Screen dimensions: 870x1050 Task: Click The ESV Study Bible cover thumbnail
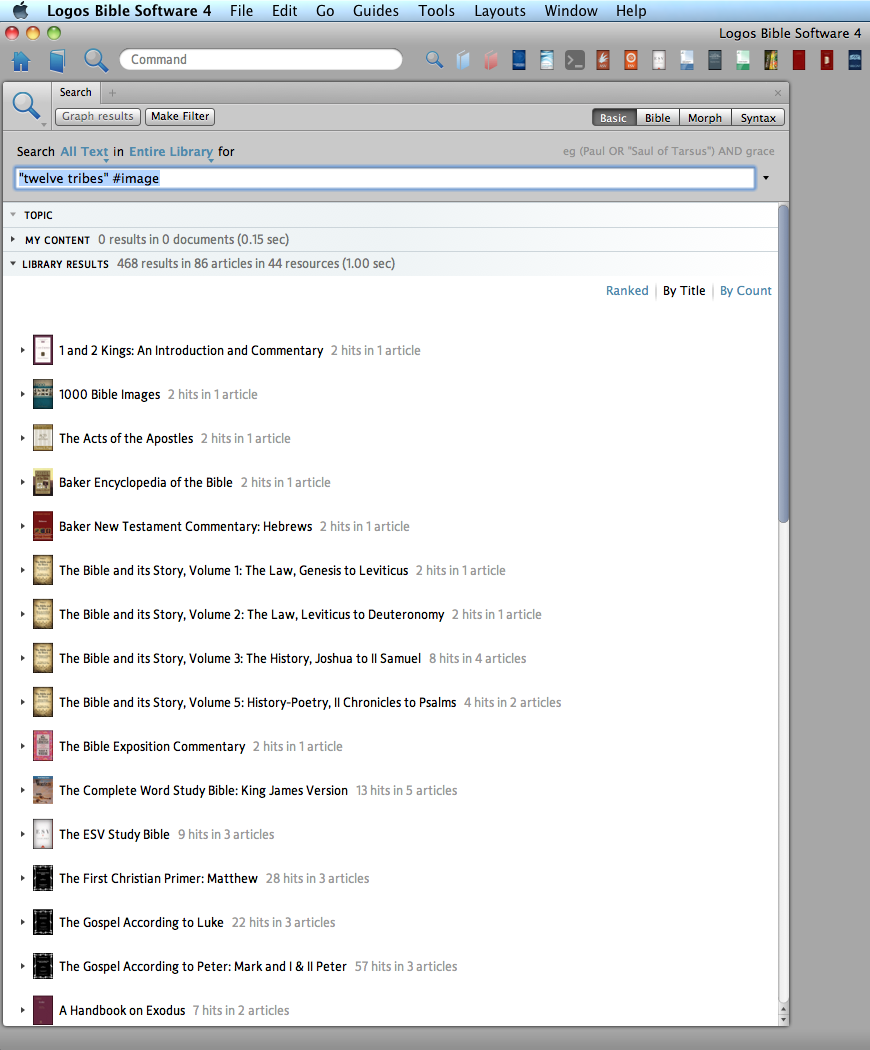(43, 834)
